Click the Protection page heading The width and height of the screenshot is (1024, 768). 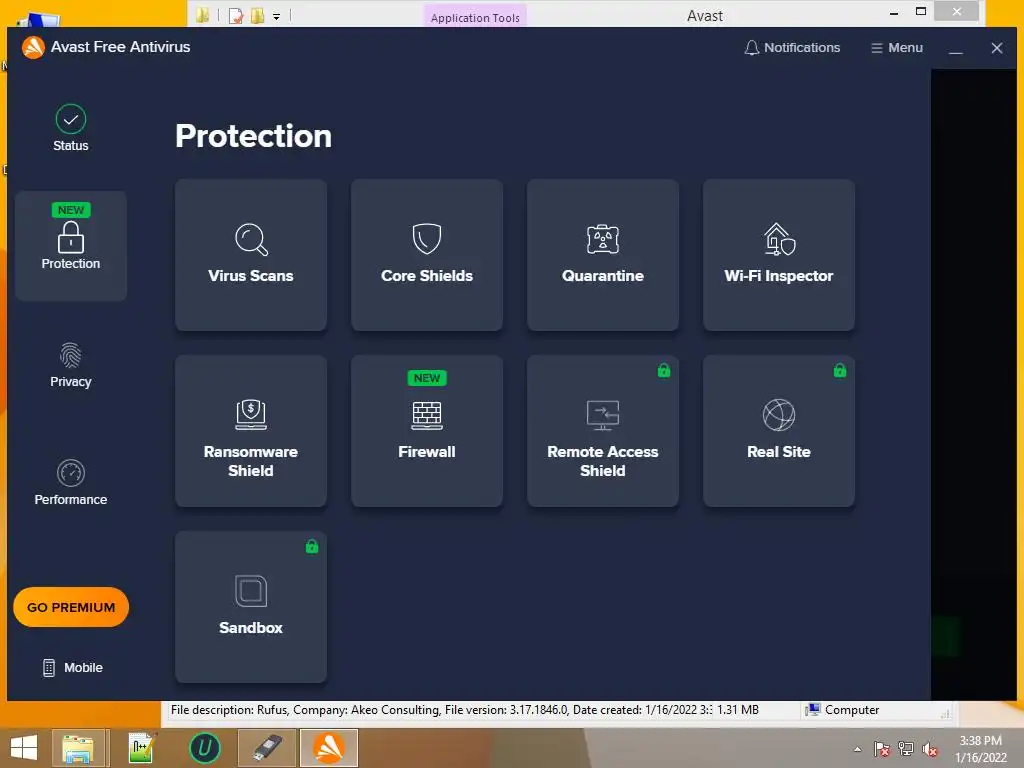[x=253, y=136]
